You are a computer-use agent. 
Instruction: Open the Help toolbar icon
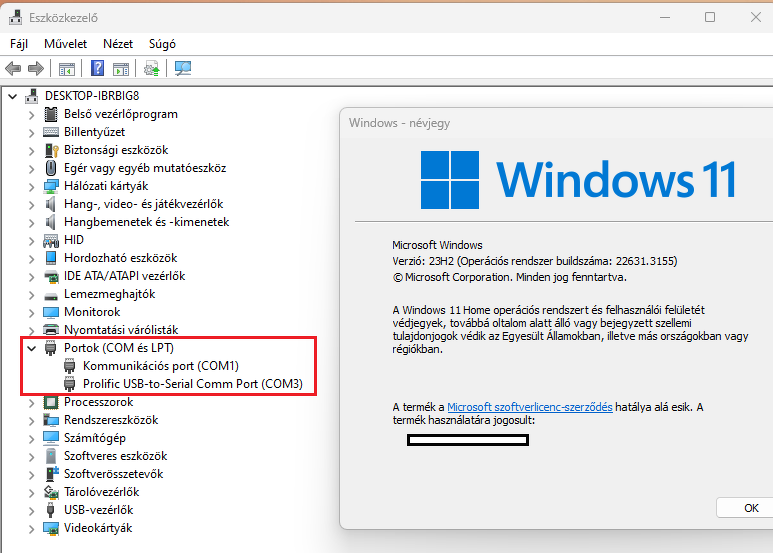98,69
